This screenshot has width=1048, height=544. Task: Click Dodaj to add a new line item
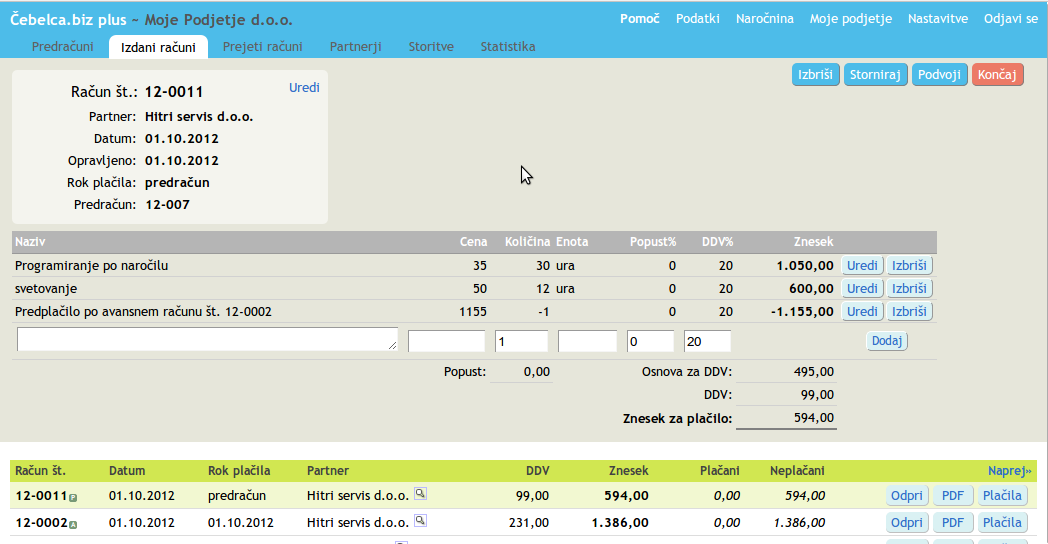[x=886, y=341]
